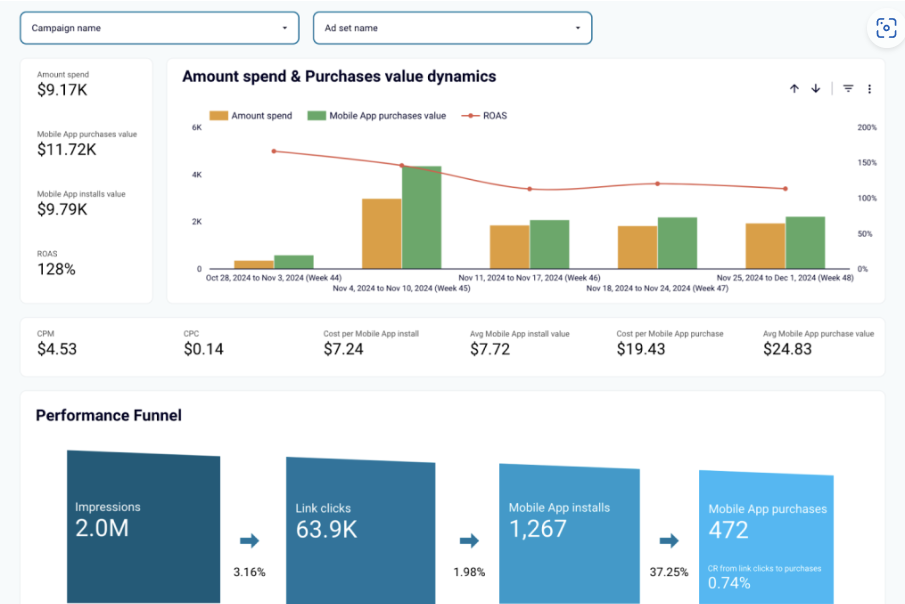
Task: Click the screenshot capture icon
Action: pyautogui.click(x=886, y=28)
